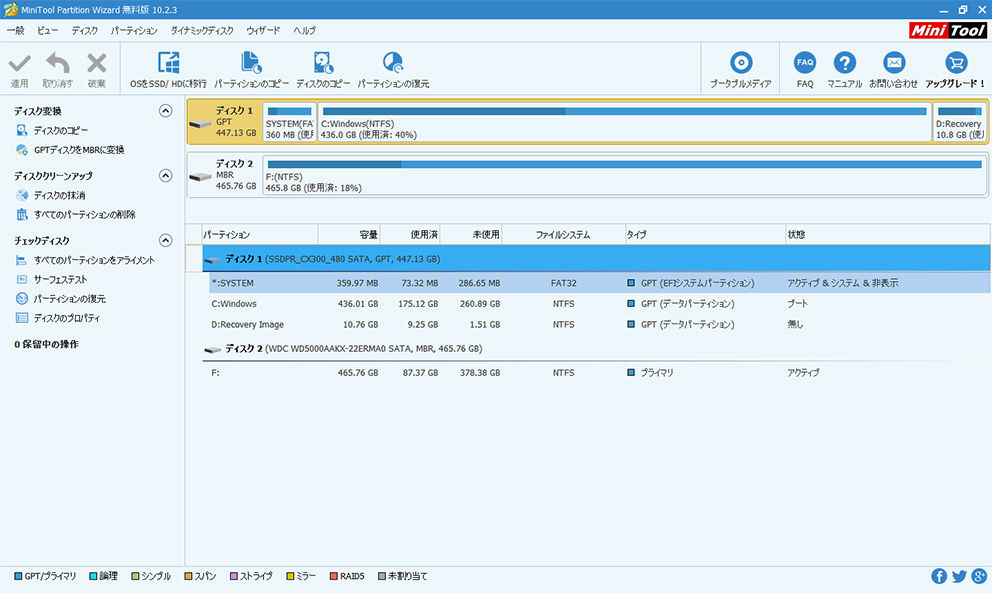Open the Google+ icon in status bar
This screenshot has height=593, width=992.
click(979, 576)
